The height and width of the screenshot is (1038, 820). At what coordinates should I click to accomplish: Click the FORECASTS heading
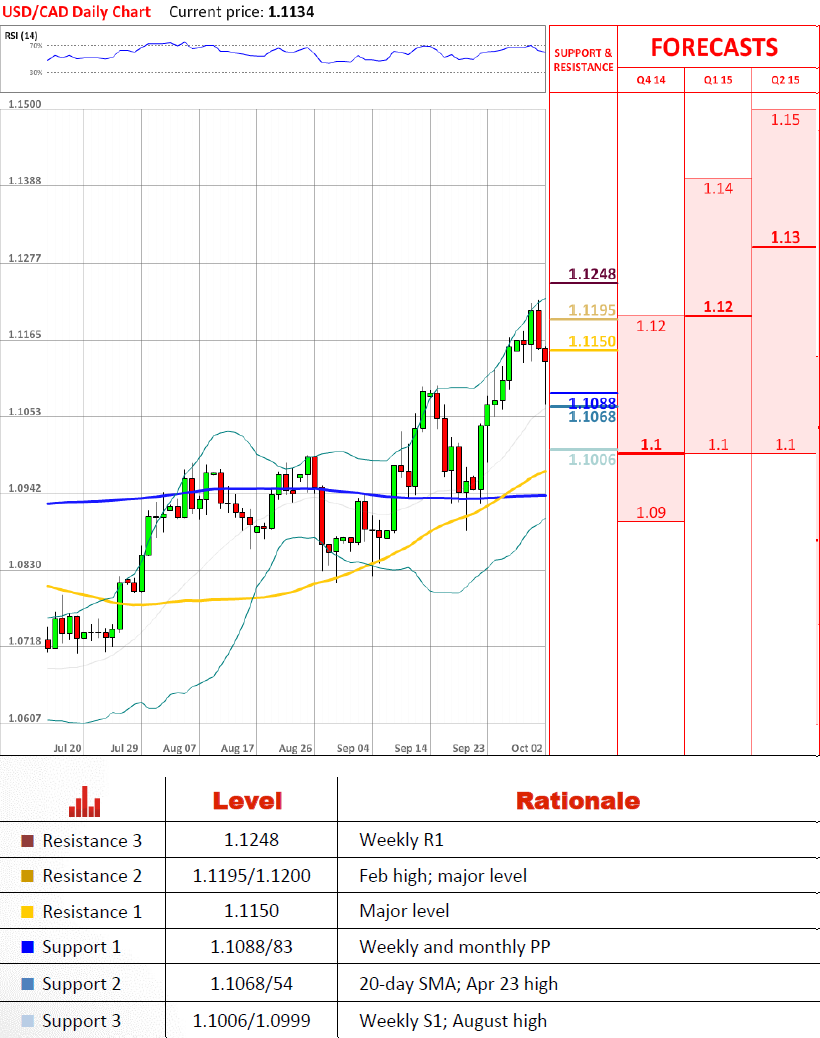pos(714,48)
